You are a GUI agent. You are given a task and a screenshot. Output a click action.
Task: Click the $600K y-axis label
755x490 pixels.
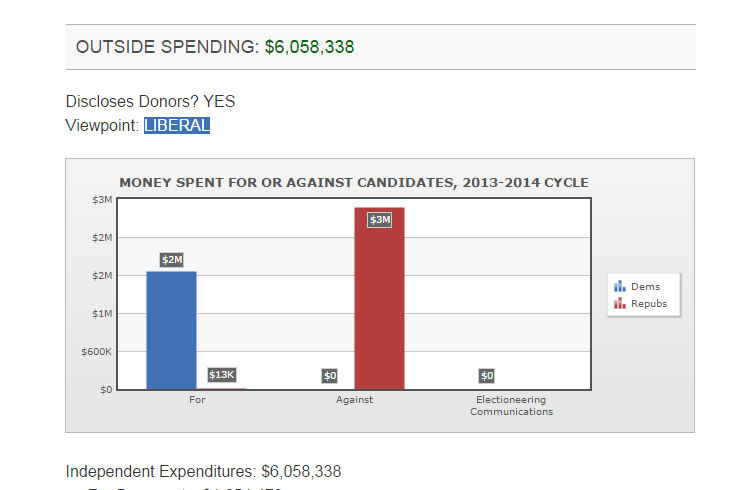(96, 352)
